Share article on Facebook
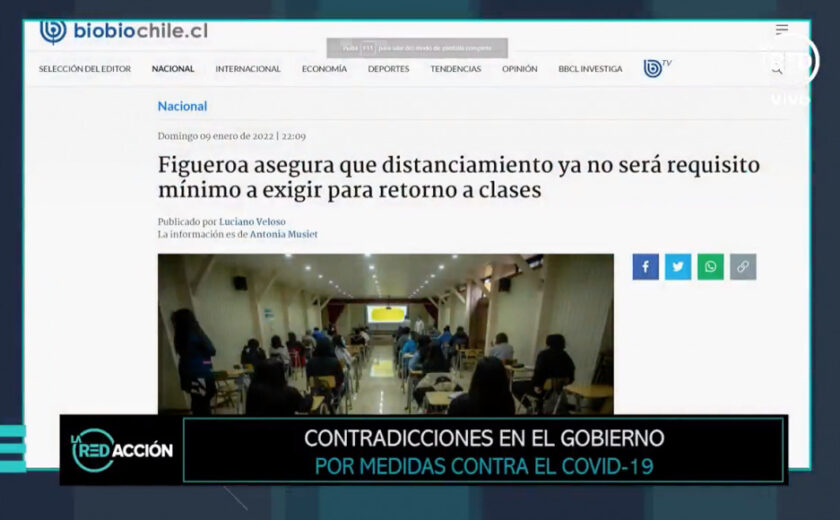 click(x=645, y=266)
